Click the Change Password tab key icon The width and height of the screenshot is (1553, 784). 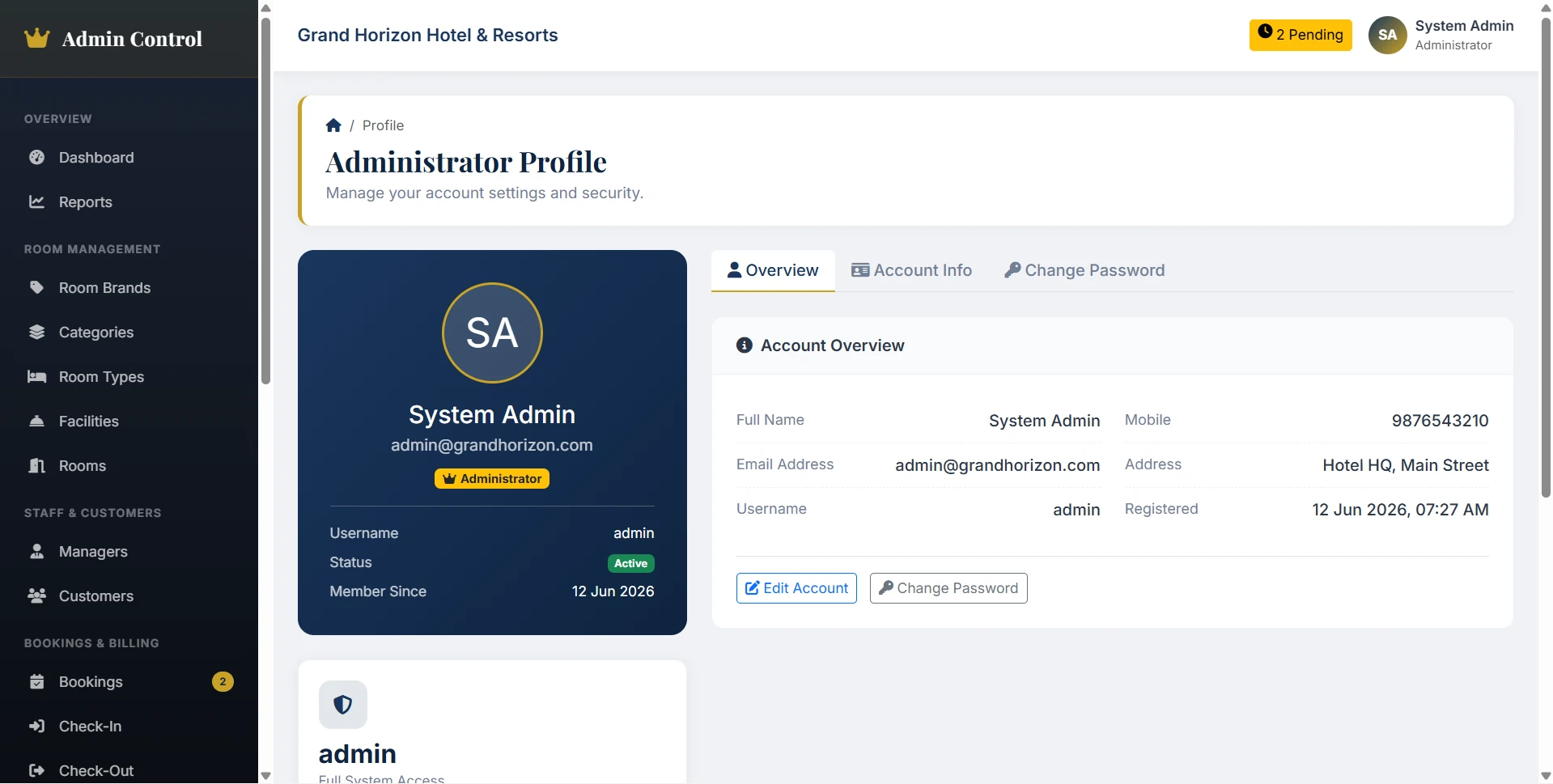pos(1012,270)
